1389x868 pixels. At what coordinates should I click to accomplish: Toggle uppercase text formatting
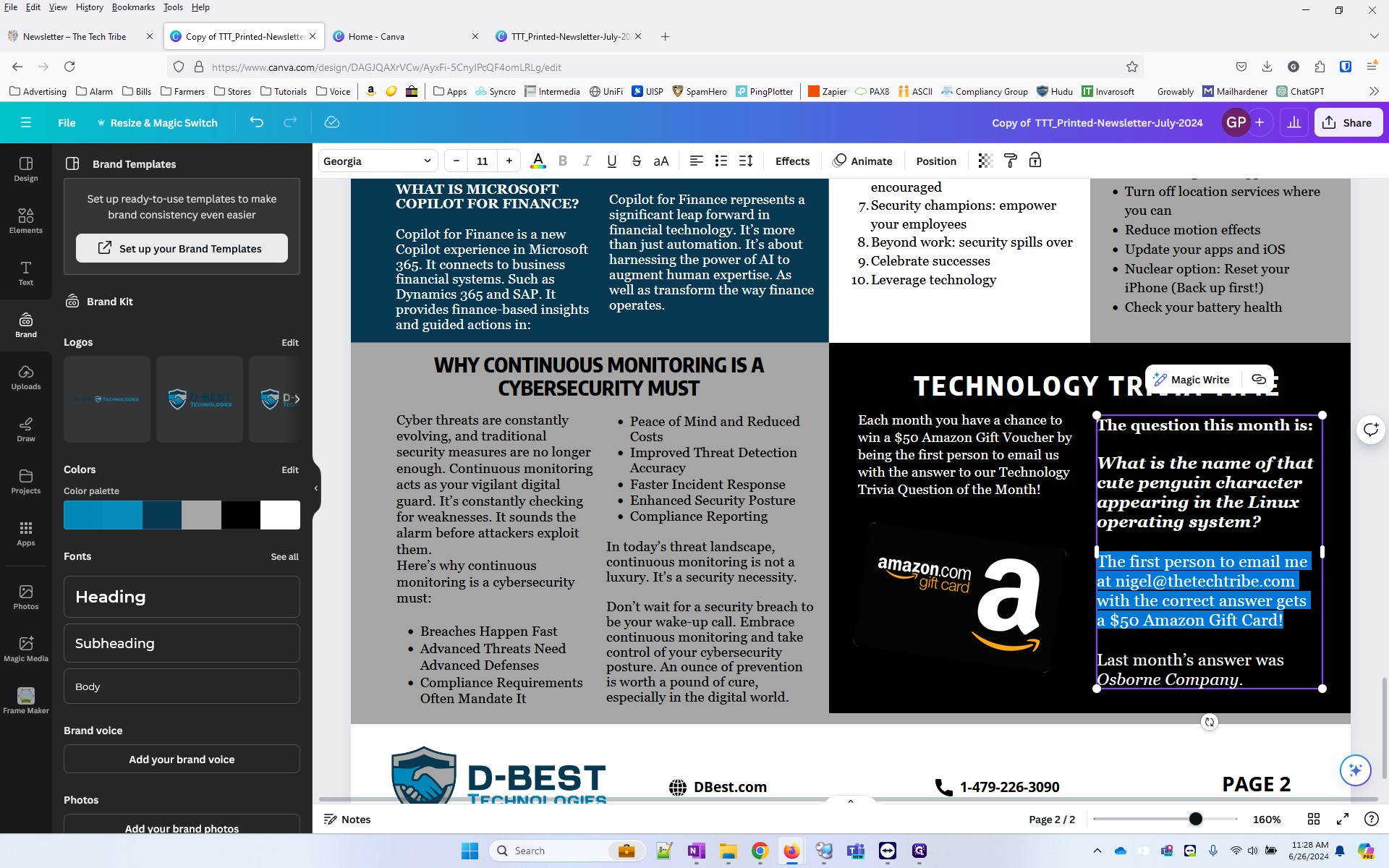(x=661, y=161)
